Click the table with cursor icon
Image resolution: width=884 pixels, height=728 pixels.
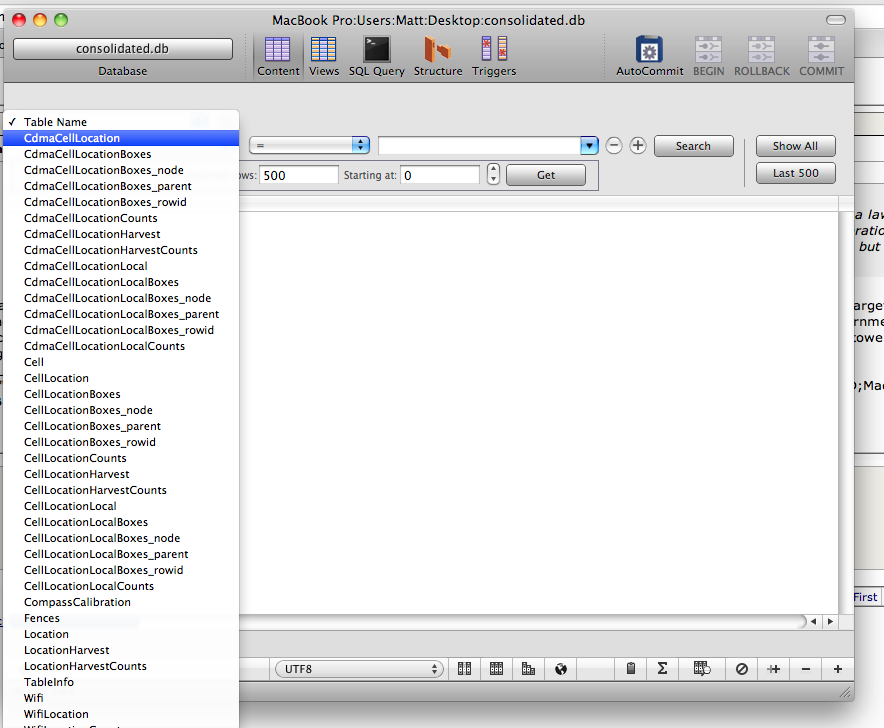702,669
